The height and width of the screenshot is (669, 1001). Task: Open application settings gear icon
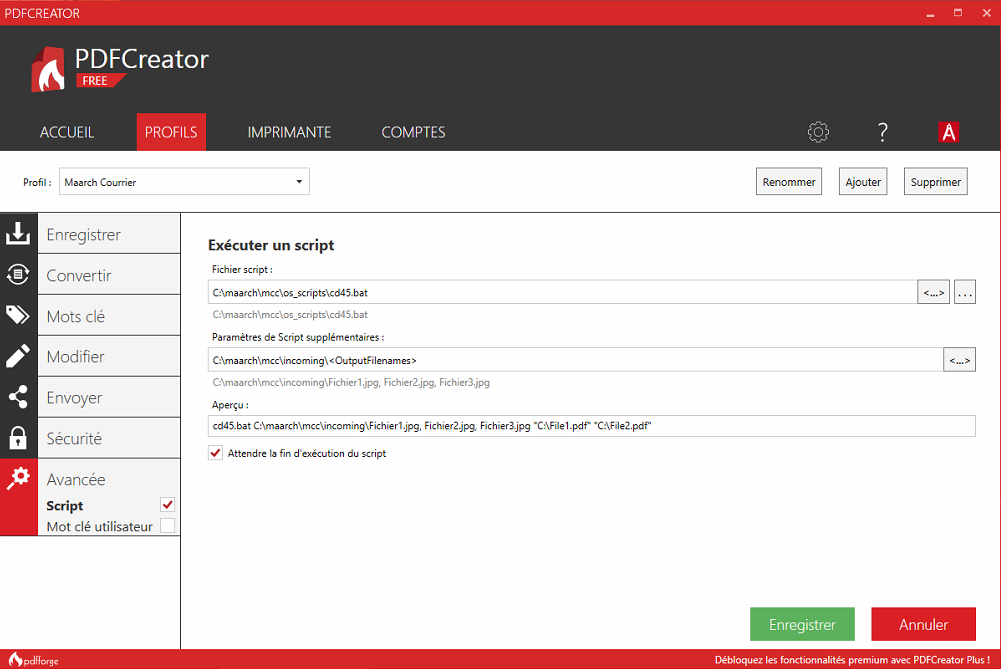tap(818, 132)
